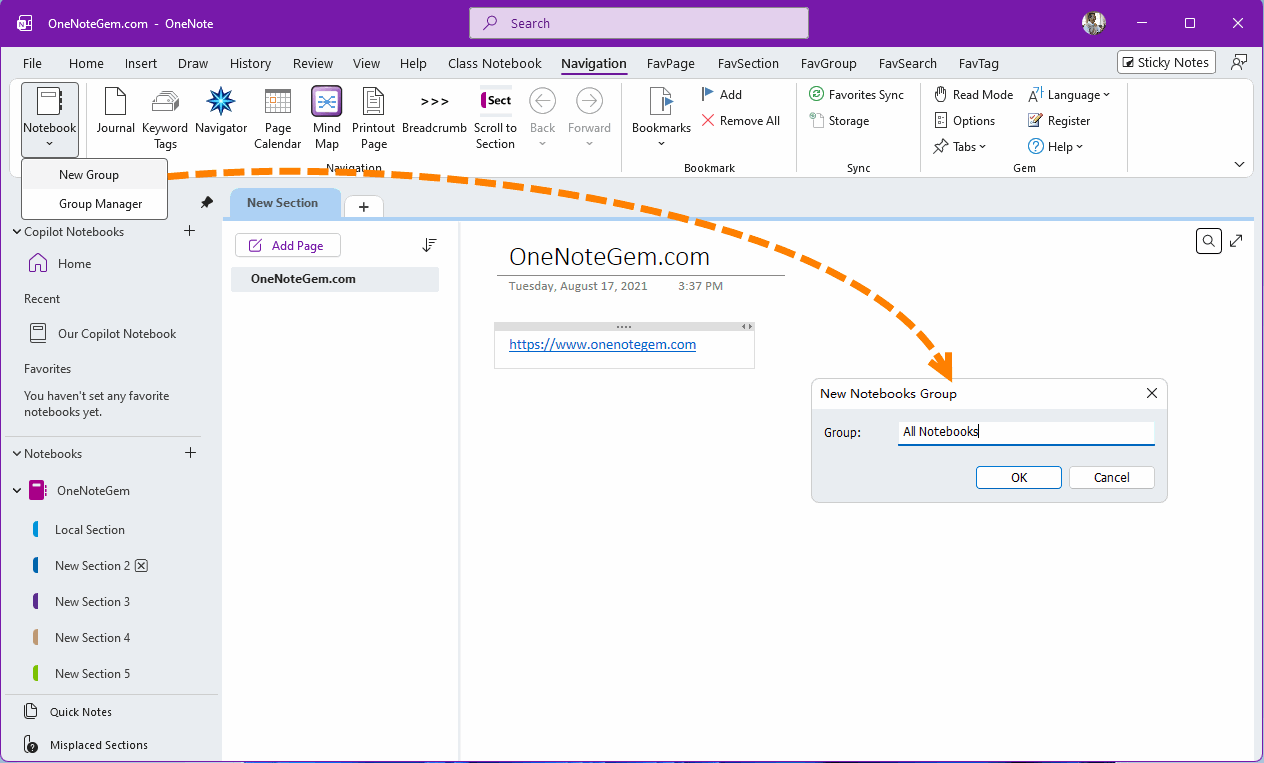Choose Group Manager from menu
The height and width of the screenshot is (763, 1264).
[x=94, y=204]
